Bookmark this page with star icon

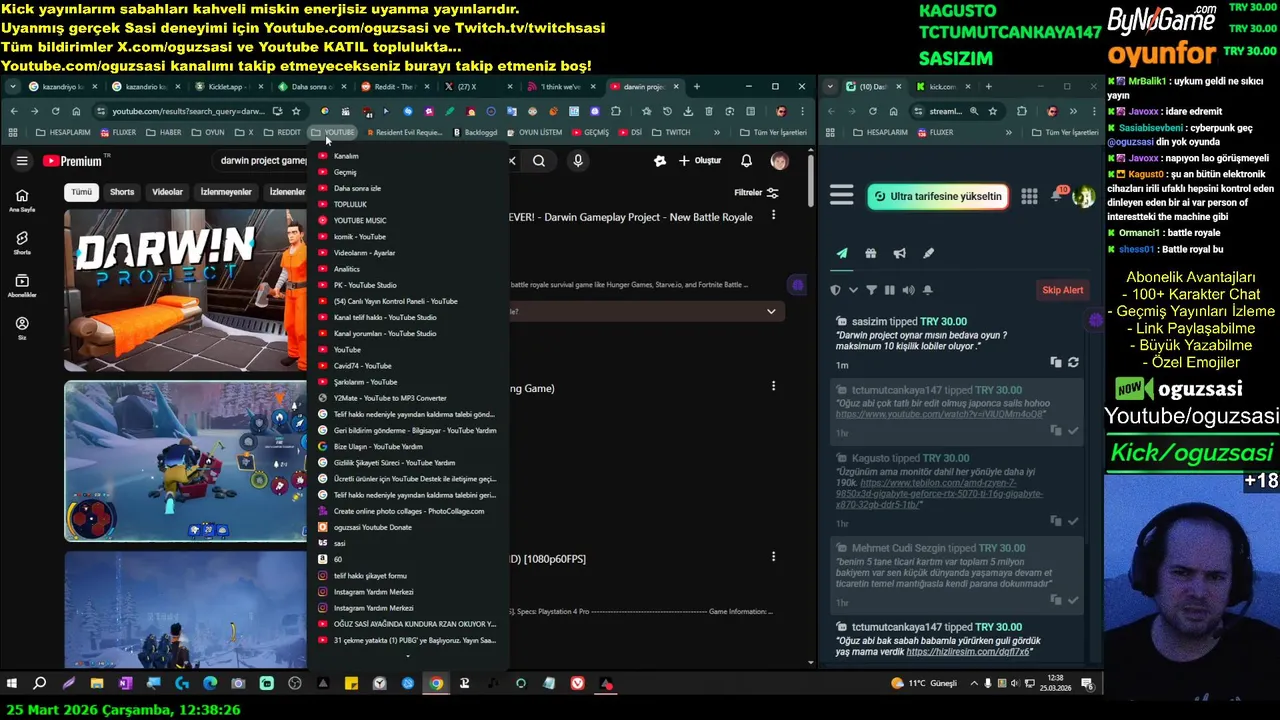pos(296,111)
